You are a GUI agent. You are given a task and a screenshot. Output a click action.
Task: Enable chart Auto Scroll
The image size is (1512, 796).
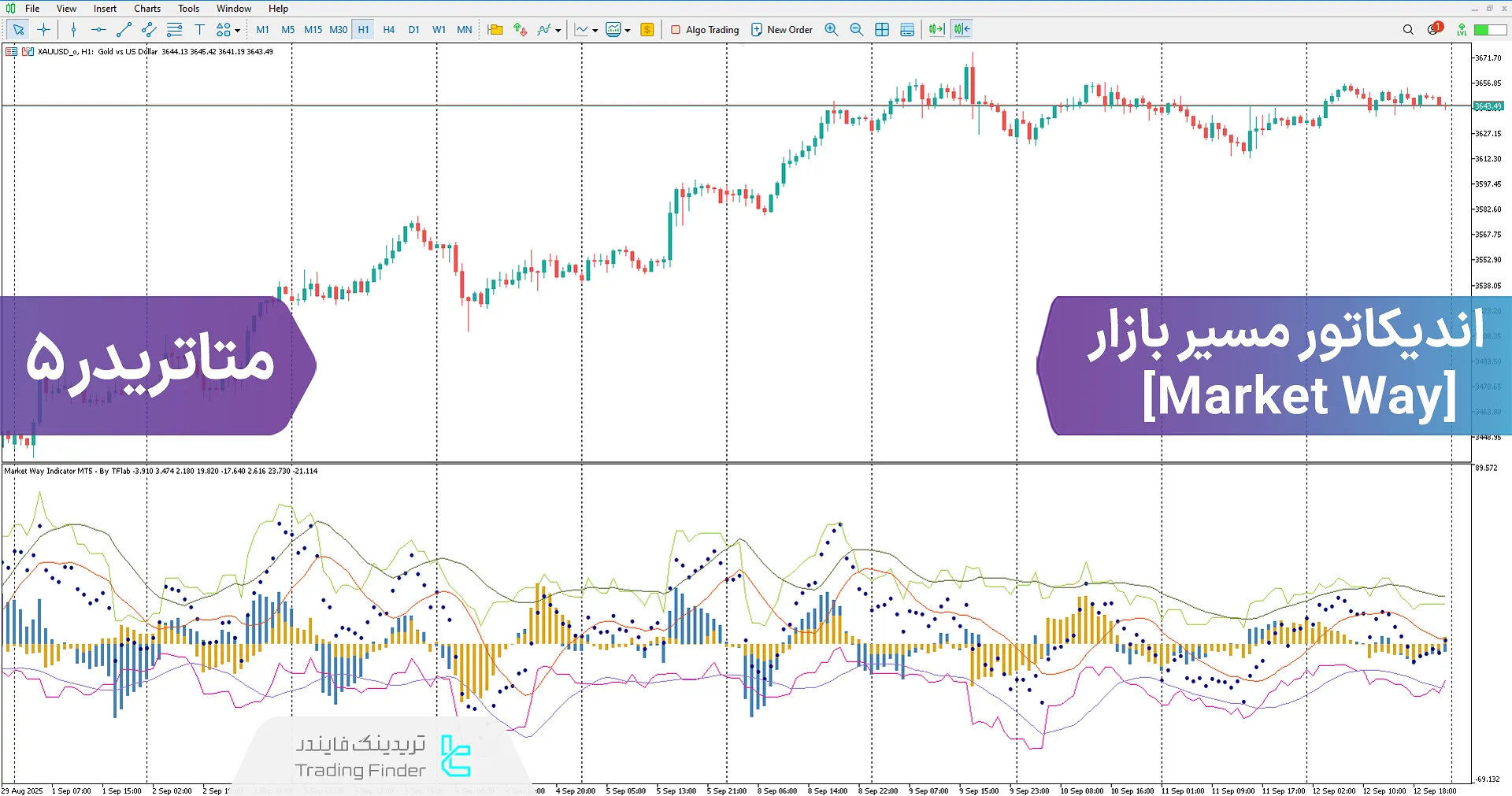(x=936, y=29)
